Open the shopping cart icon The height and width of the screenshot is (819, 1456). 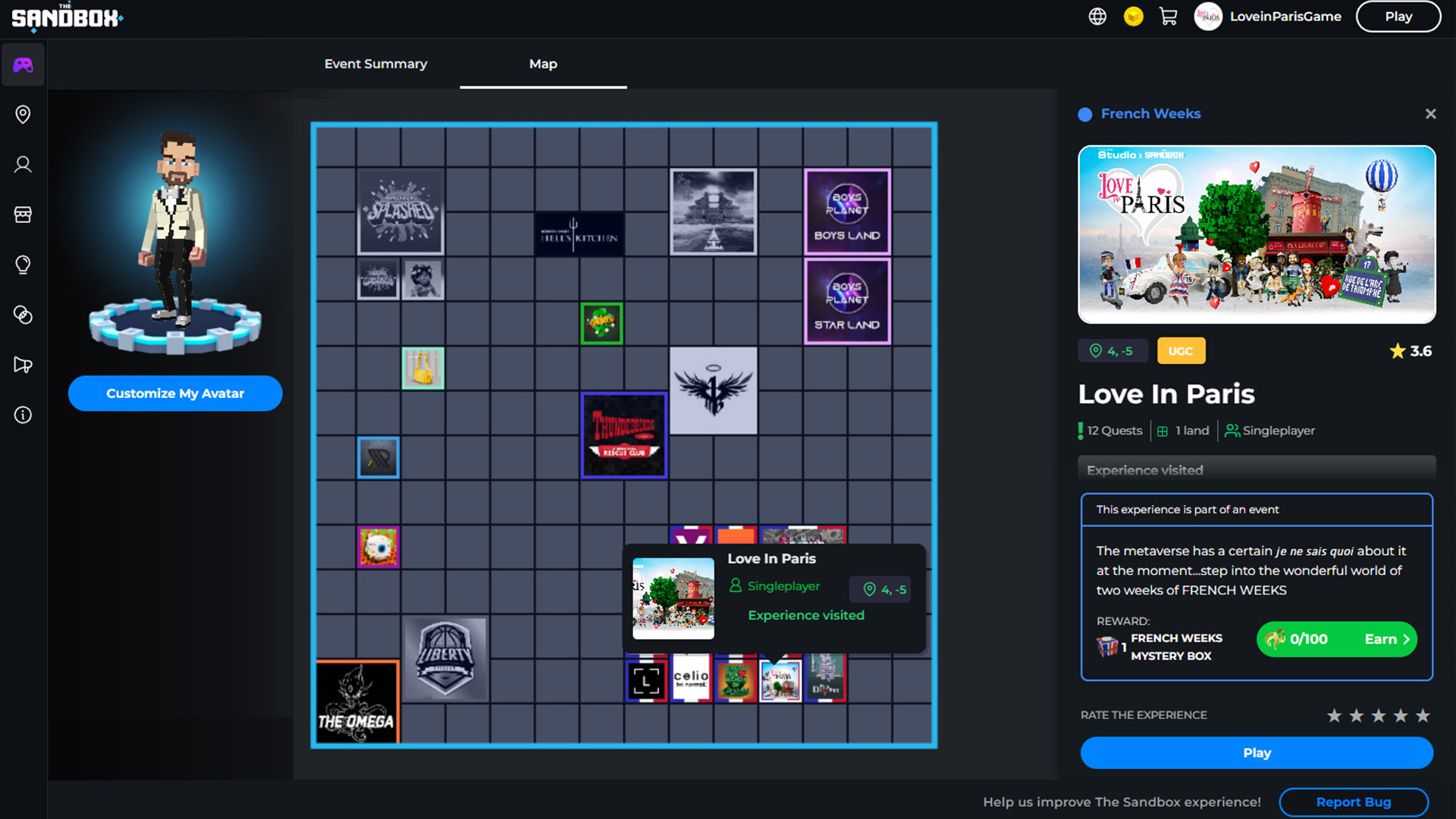[x=1169, y=17]
